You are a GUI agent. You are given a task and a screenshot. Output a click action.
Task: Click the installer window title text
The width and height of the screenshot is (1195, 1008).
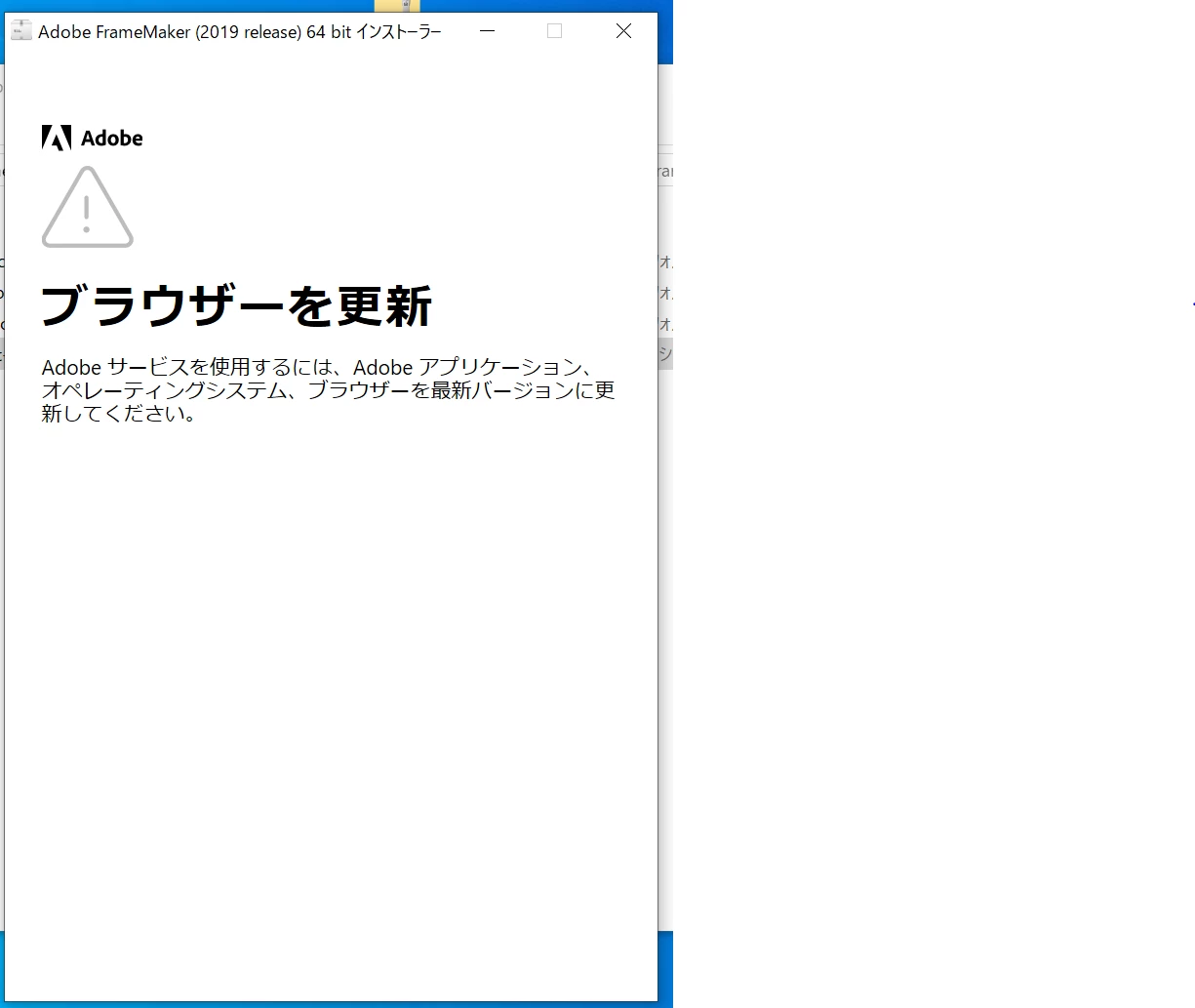240,31
